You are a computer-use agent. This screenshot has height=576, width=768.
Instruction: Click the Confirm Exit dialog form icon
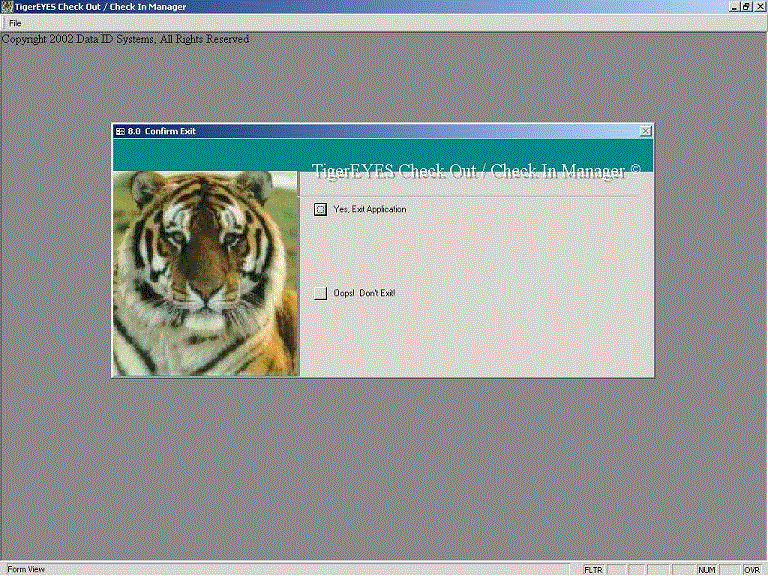coord(120,131)
